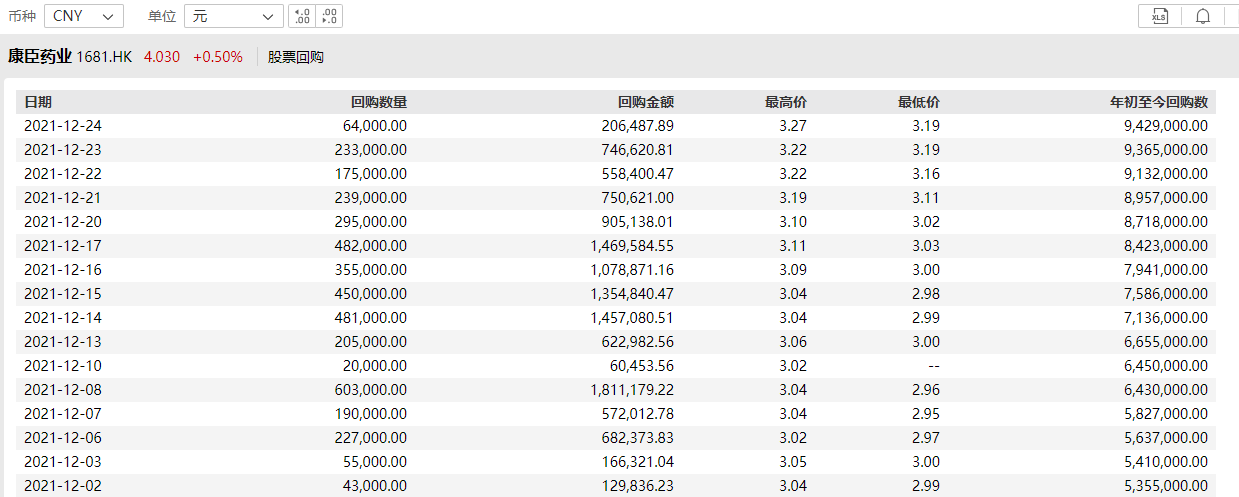Screen dimensions: 1239x497
Task: Click the 最低价 column header
Action: click(919, 102)
